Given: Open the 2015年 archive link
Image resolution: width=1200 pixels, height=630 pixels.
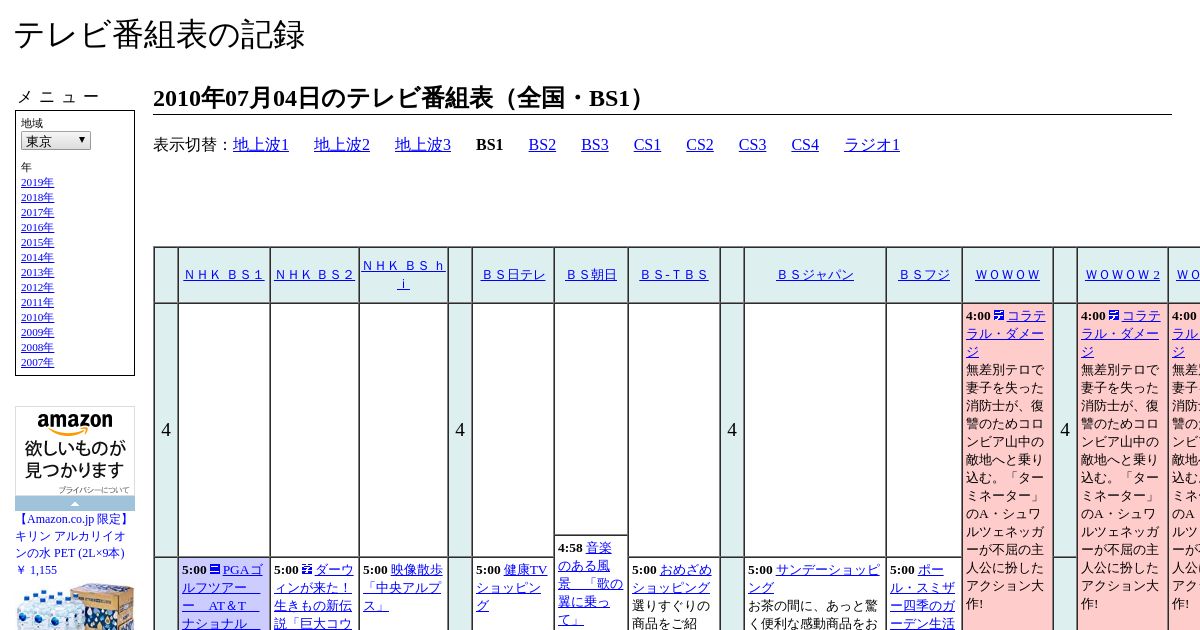Looking at the screenshot, I should [x=37, y=243].
